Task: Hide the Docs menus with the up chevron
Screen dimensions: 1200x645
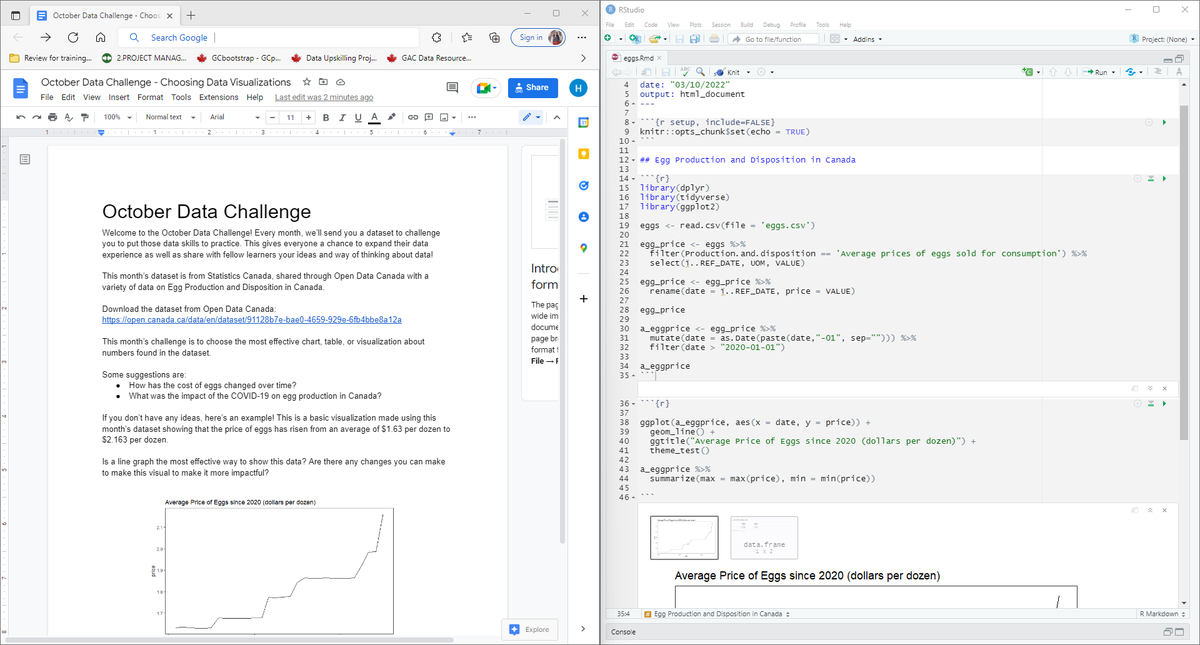Action: click(x=556, y=117)
